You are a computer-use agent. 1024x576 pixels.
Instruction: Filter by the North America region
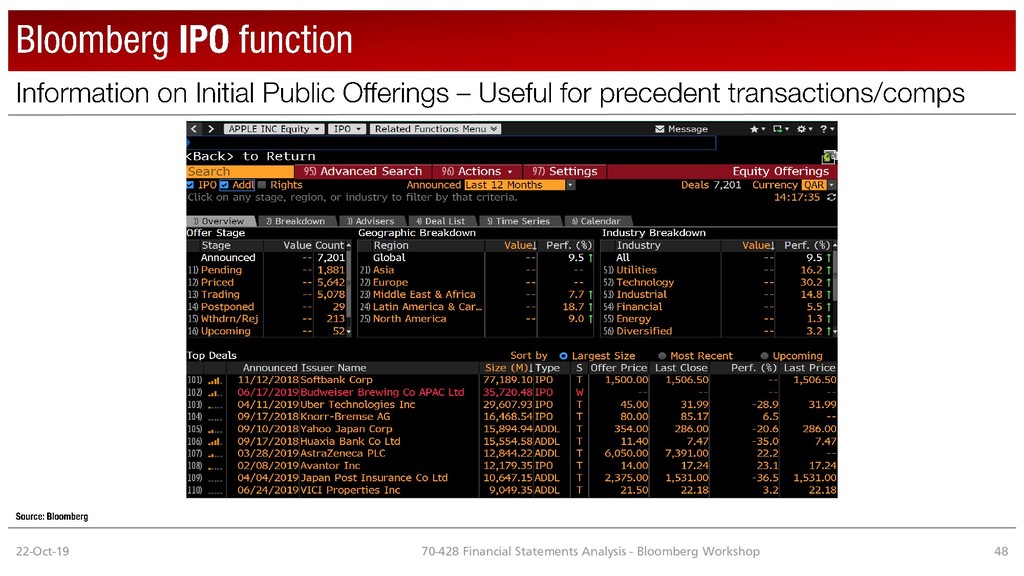pos(409,319)
